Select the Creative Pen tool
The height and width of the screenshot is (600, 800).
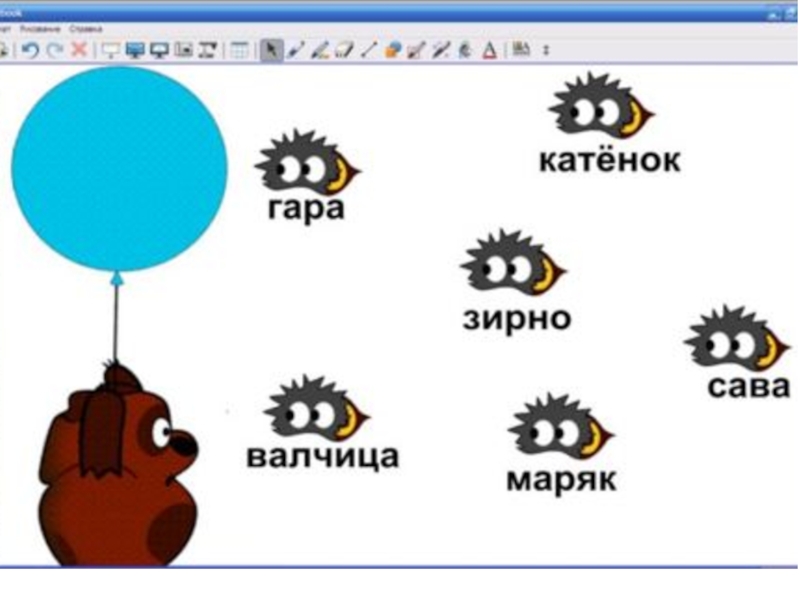pyautogui.click(x=320, y=50)
